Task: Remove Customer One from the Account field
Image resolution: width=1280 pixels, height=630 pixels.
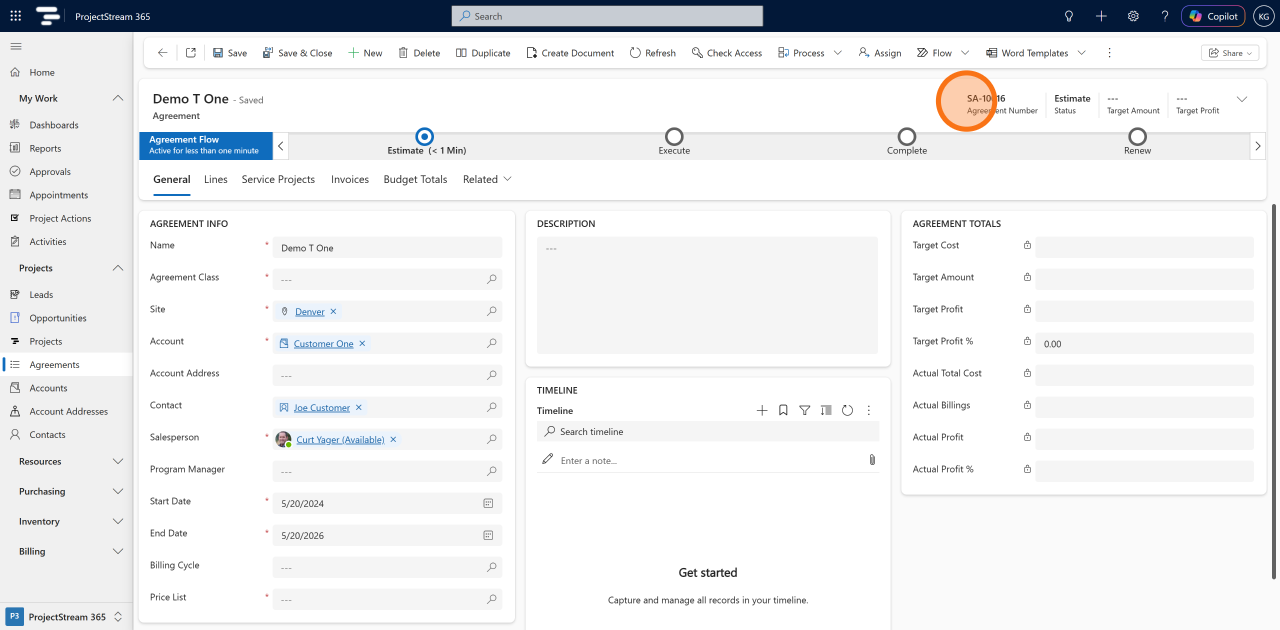Action: click(362, 343)
